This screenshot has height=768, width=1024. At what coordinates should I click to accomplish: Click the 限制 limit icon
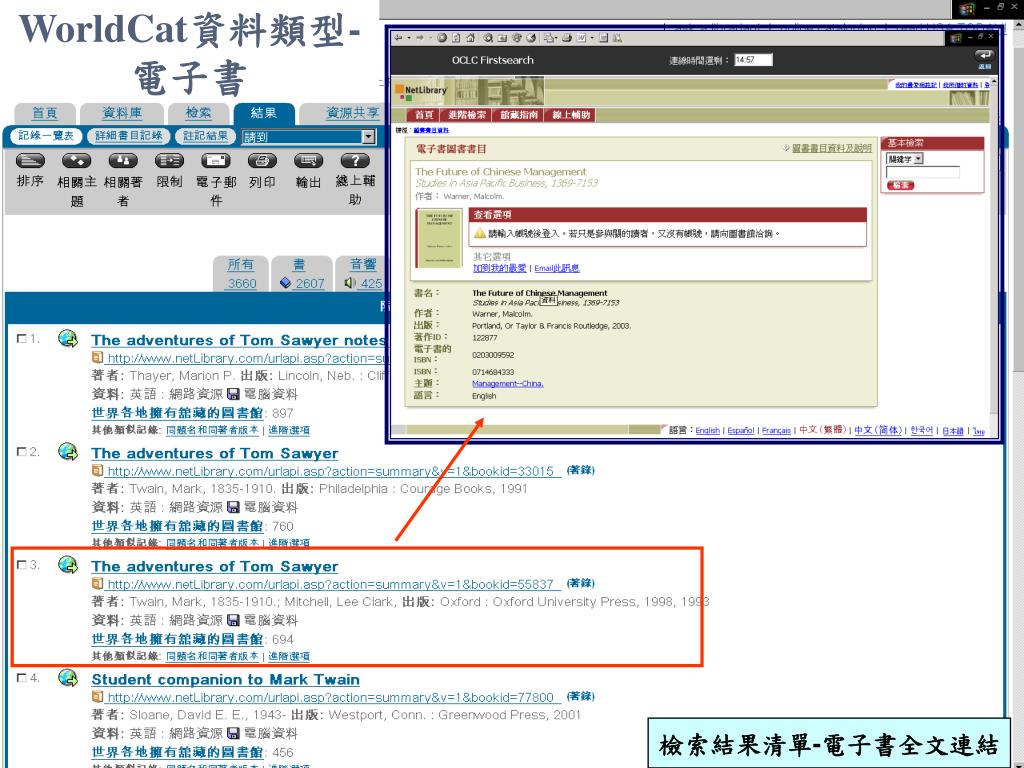click(x=169, y=161)
